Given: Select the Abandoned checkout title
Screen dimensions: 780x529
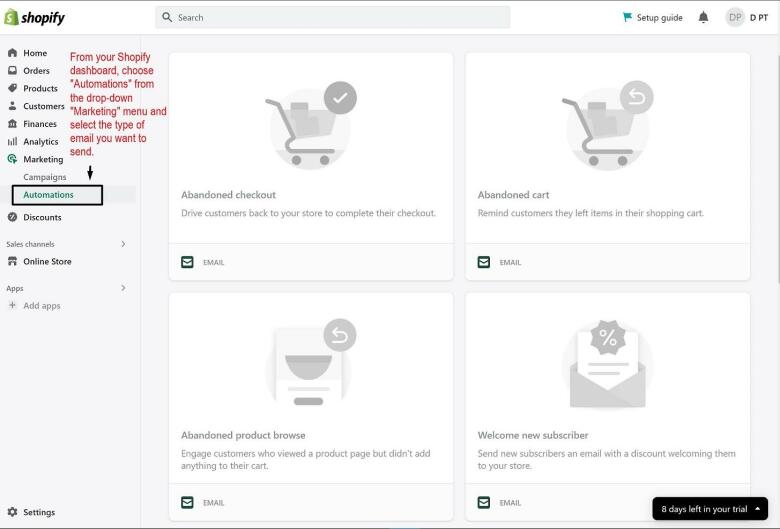Looking at the screenshot, I should click(x=228, y=195).
